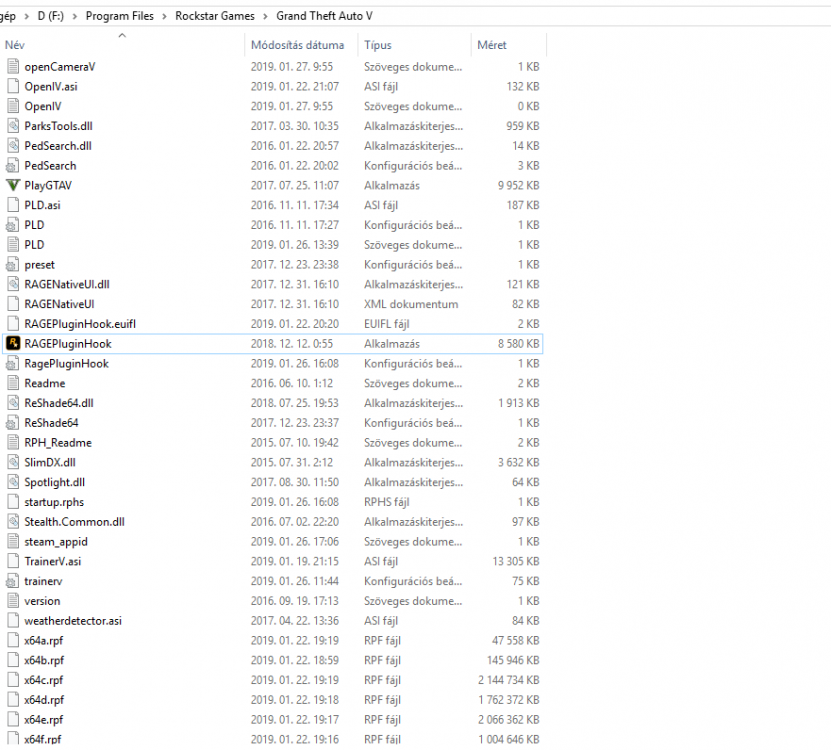Viewport: 831px width, 750px height.
Task: Click the 13 305 KB size of TrainerV.asi
Action: 516,561
